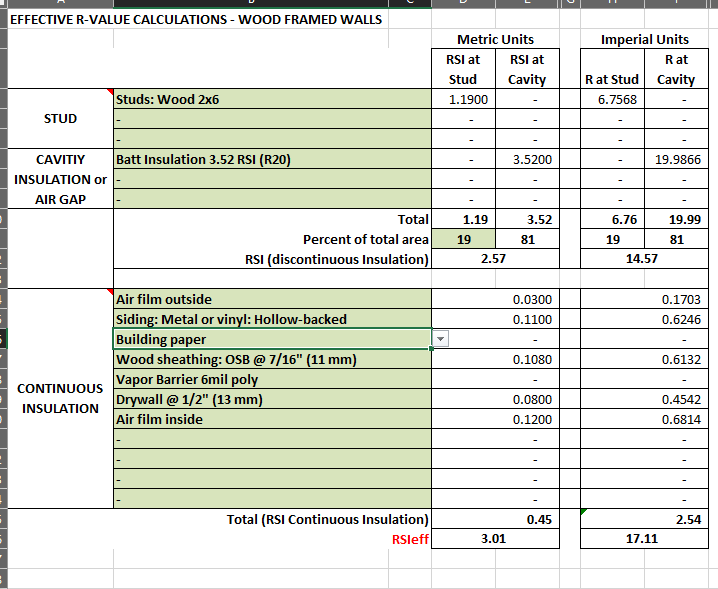Click the 'Total (RSI Continuous Insulation)' label

(327, 519)
